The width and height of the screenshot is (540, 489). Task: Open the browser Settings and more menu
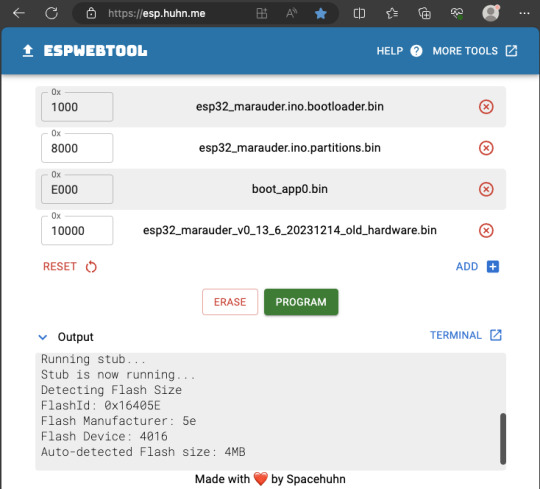pyautogui.click(x=524, y=13)
